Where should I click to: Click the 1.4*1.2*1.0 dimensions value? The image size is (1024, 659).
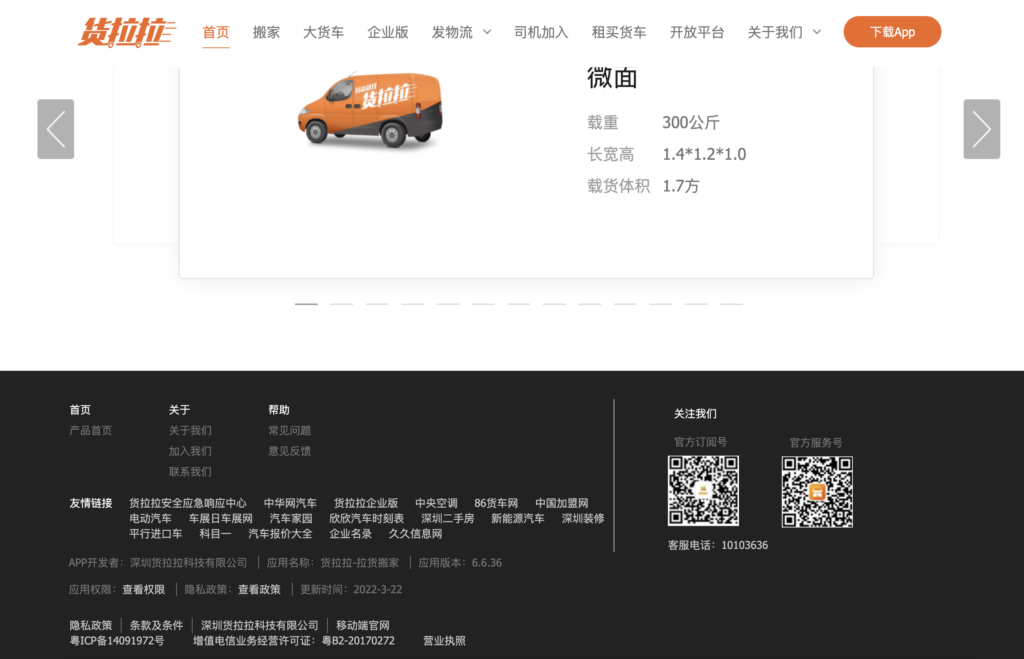coord(704,154)
